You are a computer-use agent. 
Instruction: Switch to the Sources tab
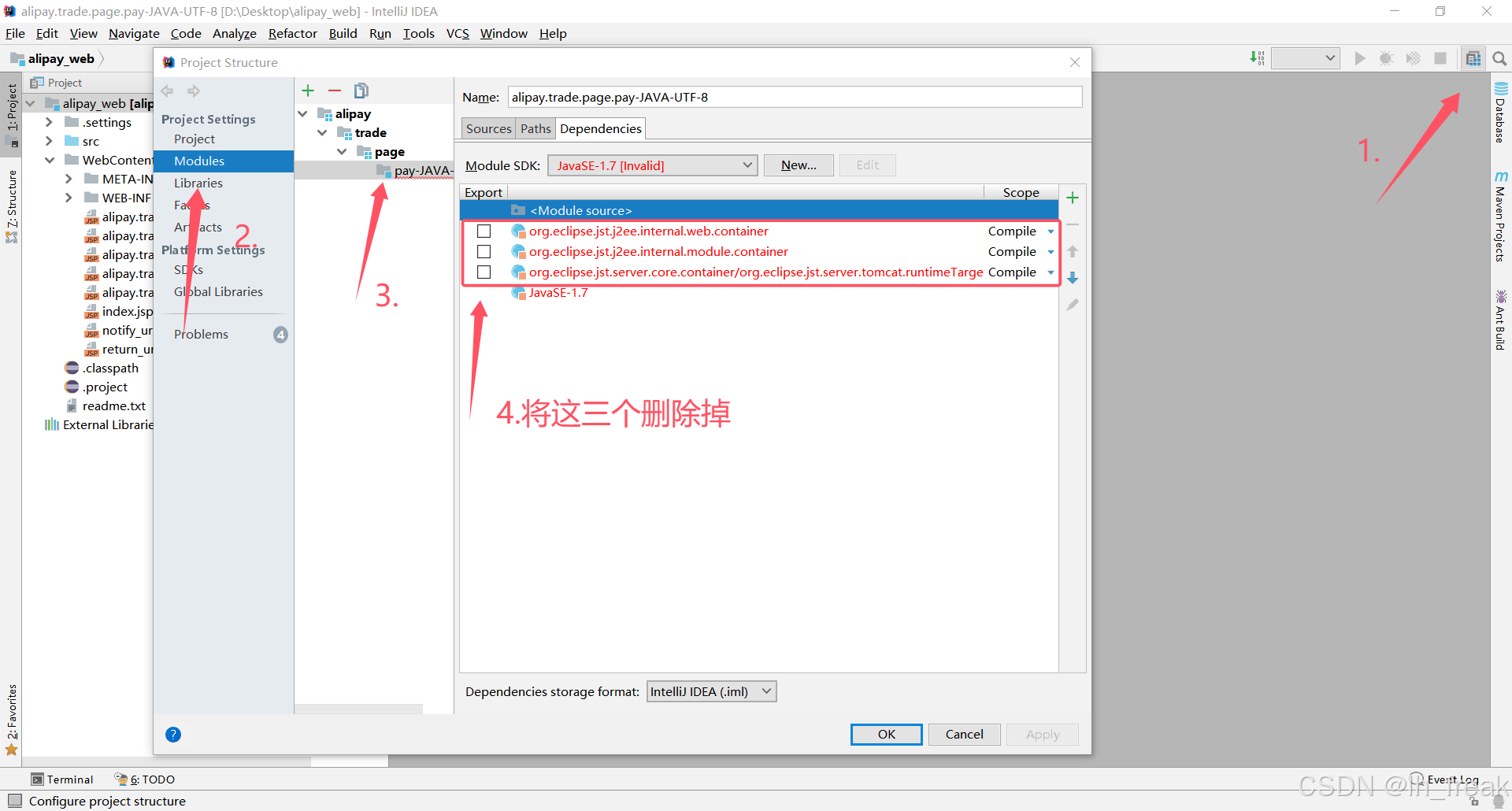pyautogui.click(x=488, y=129)
